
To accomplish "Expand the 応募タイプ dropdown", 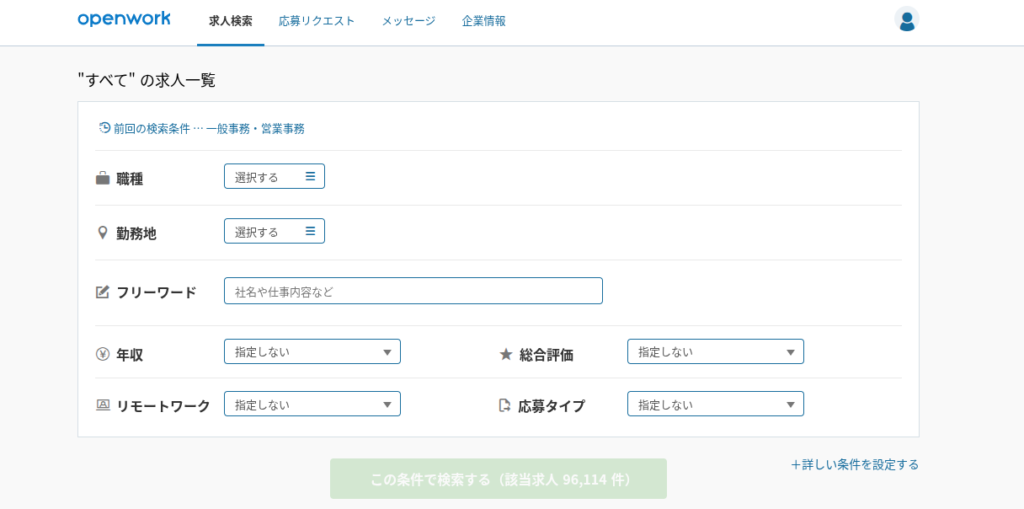I will pos(716,404).
